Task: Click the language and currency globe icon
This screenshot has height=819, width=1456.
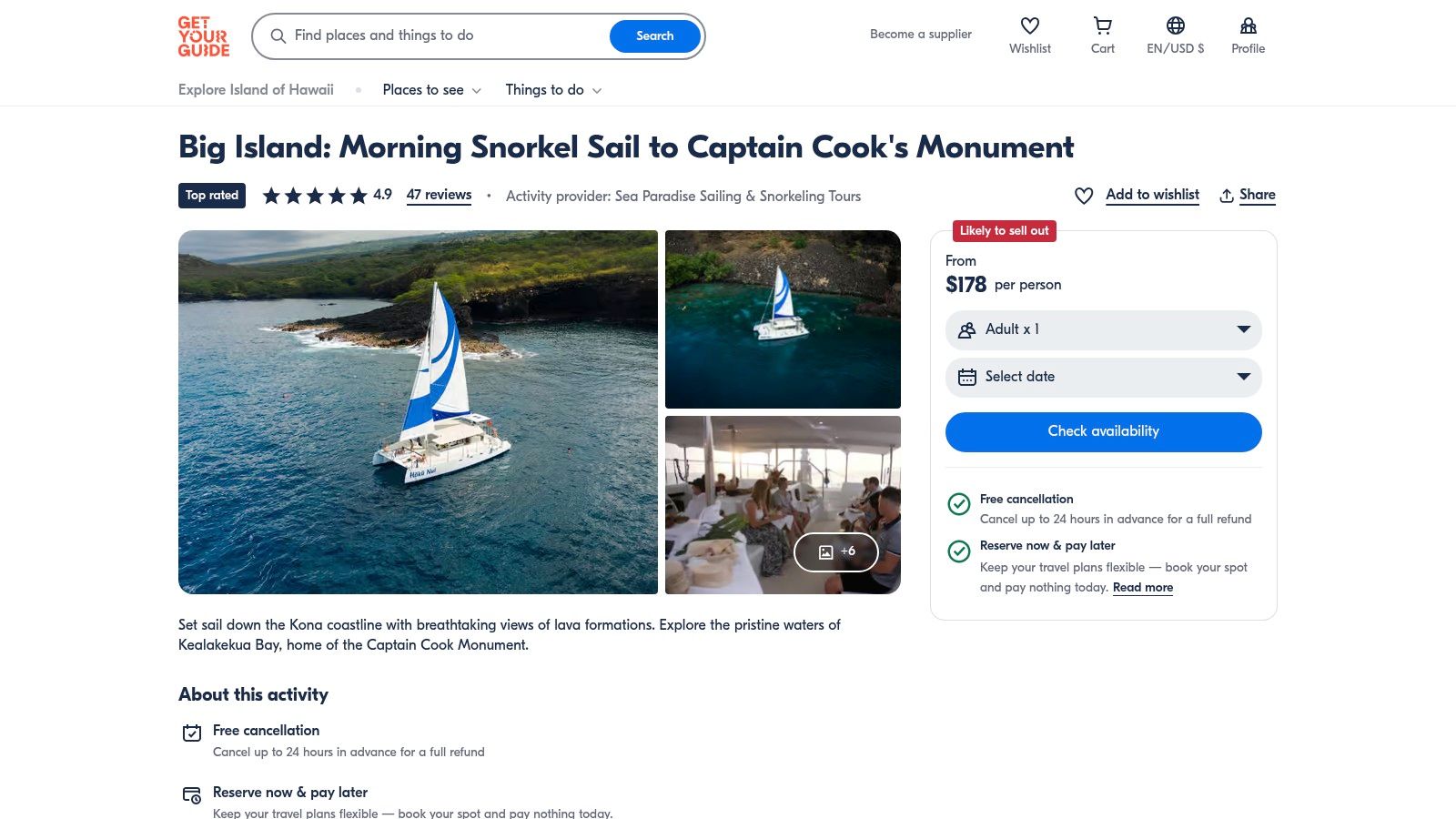Action: point(1175,26)
